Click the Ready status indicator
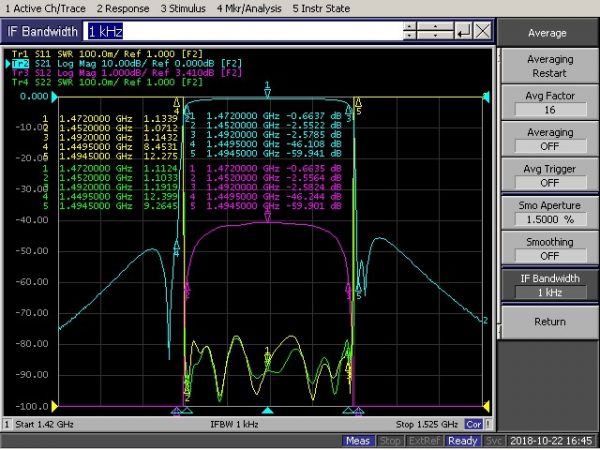 tap(463, 441)
